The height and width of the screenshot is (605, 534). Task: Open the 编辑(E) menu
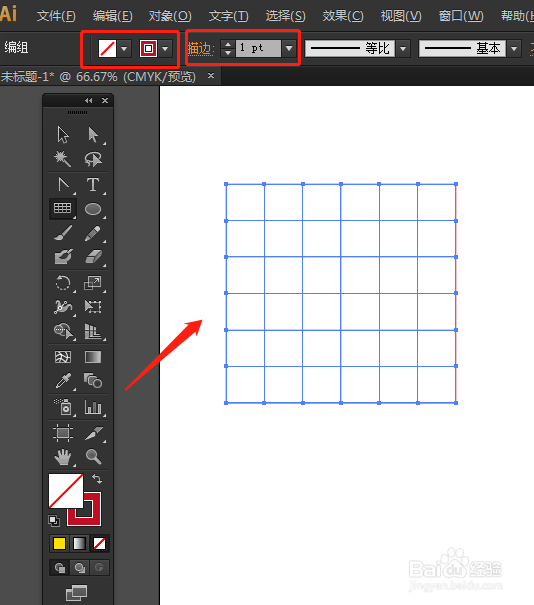coord(113,16)
